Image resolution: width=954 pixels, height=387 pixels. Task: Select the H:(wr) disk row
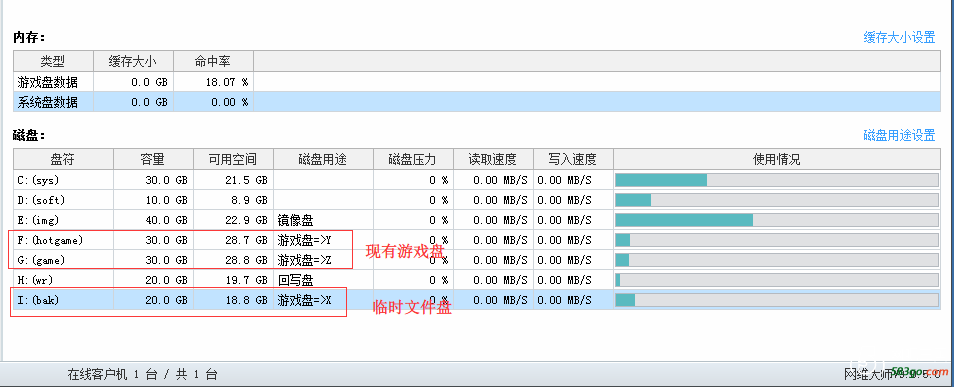click(x=477, y=280)
